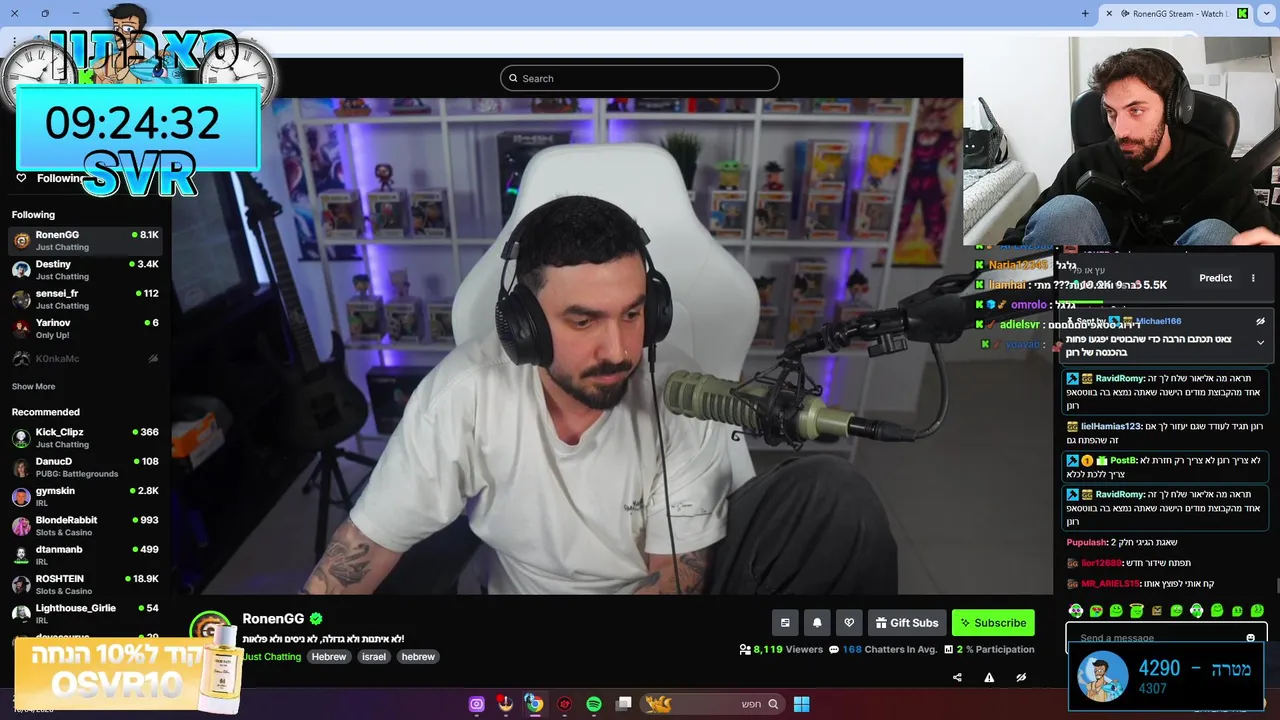Open Destiny channel in sidebar
This screenshot has width=1280, height=720.
click(x=85, y=270)
